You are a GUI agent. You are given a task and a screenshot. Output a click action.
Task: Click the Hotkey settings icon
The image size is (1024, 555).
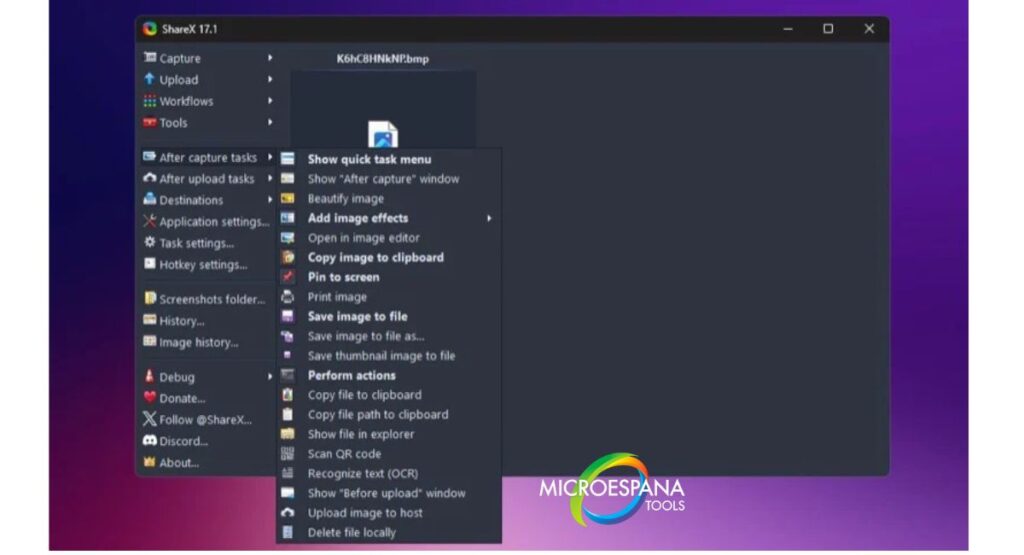point(150,264)
